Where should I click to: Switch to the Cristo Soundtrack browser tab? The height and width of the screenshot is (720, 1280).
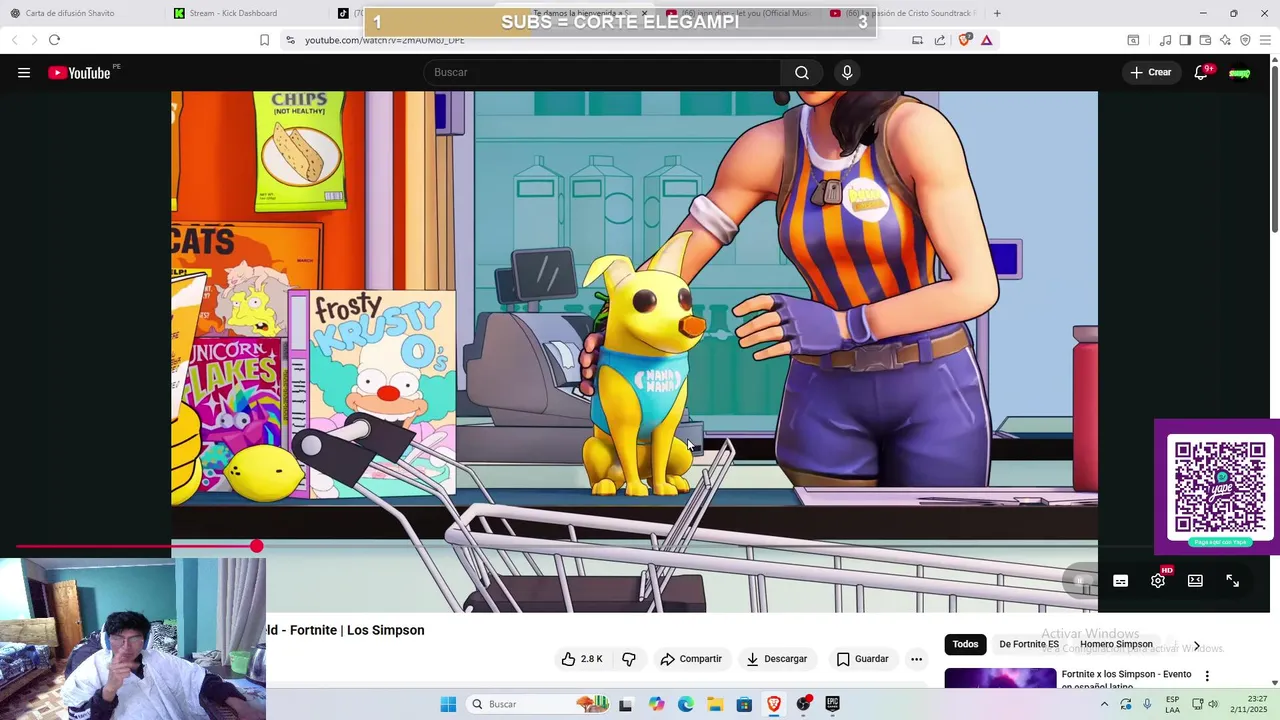click(905, 13)
